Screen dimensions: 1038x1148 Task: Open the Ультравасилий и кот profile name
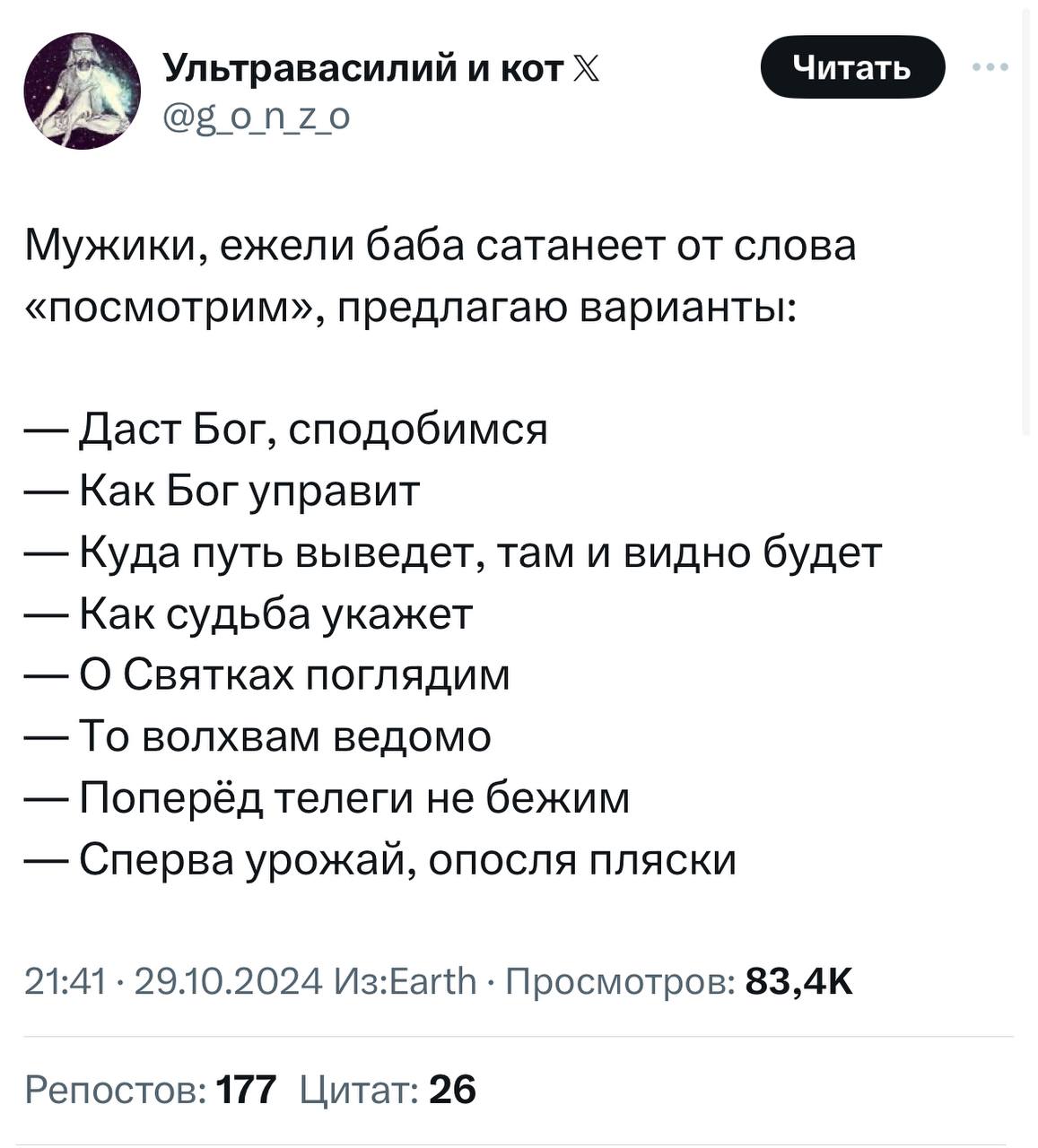[x=362, y=68]
